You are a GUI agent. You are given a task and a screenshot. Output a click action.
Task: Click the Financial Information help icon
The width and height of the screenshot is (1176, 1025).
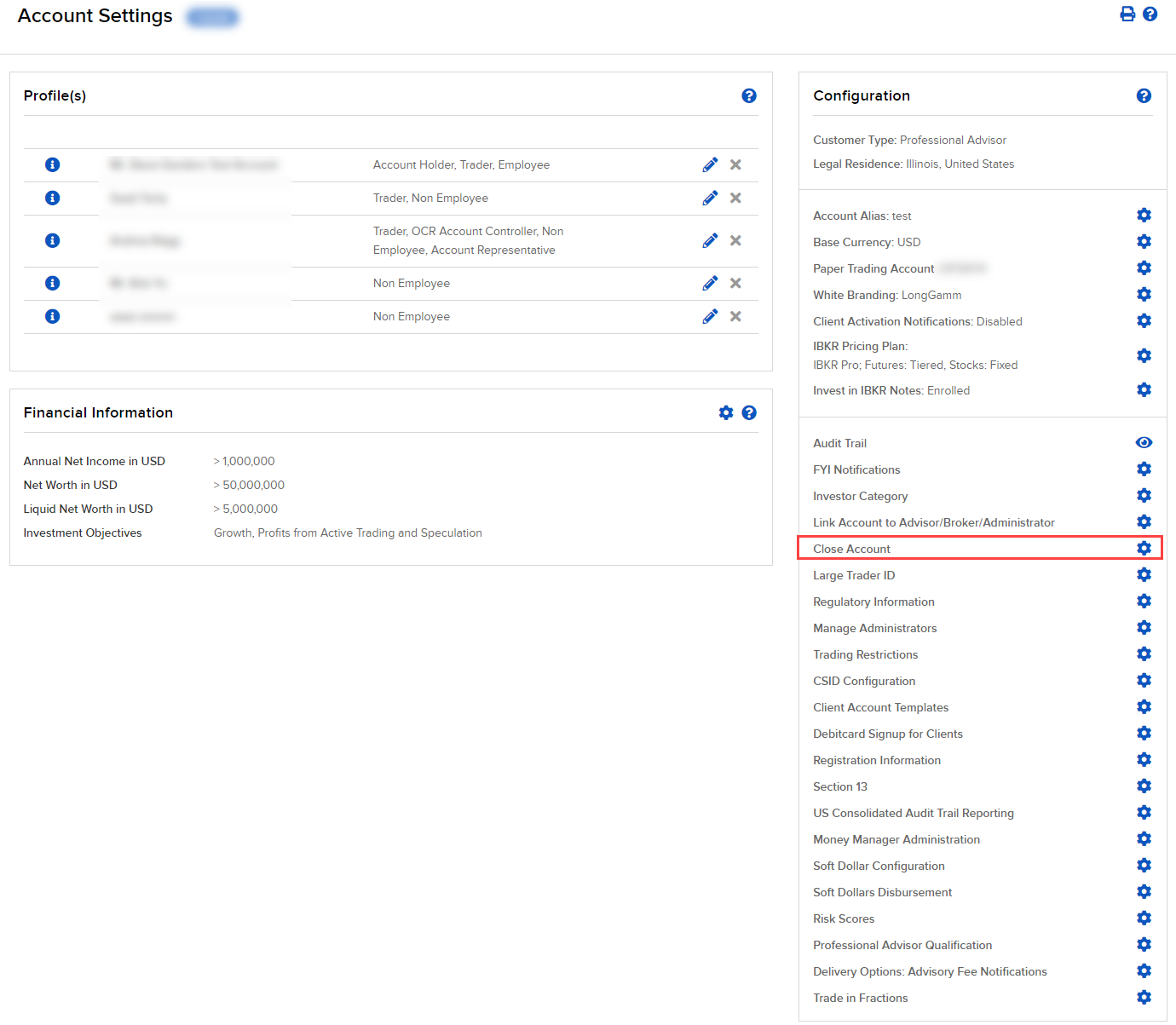tap(748, 412)
